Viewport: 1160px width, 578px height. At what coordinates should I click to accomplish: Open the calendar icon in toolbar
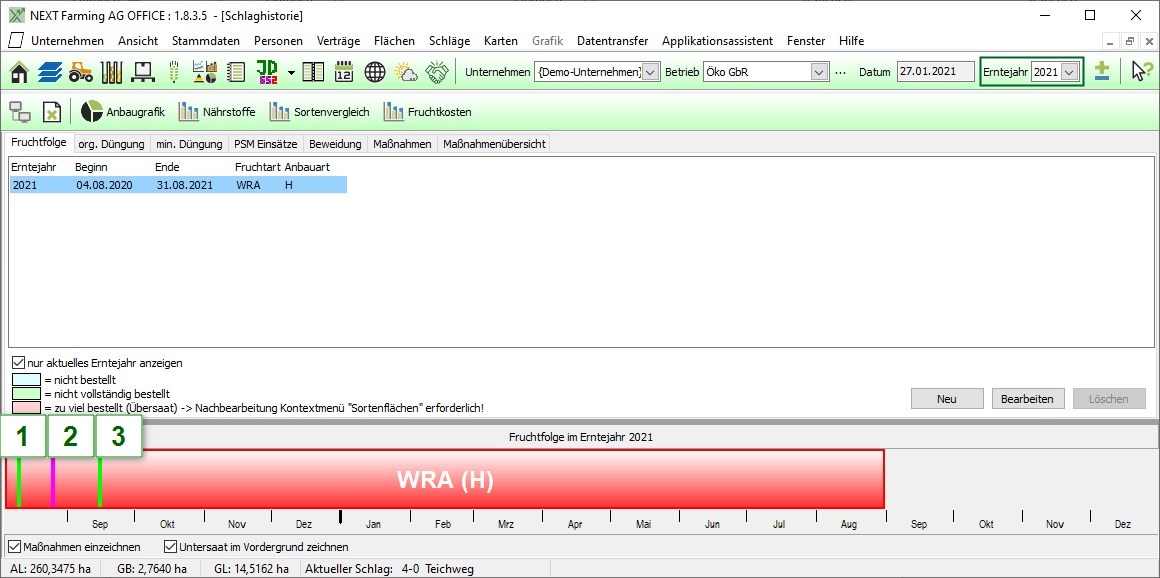(x=344, y=72)
